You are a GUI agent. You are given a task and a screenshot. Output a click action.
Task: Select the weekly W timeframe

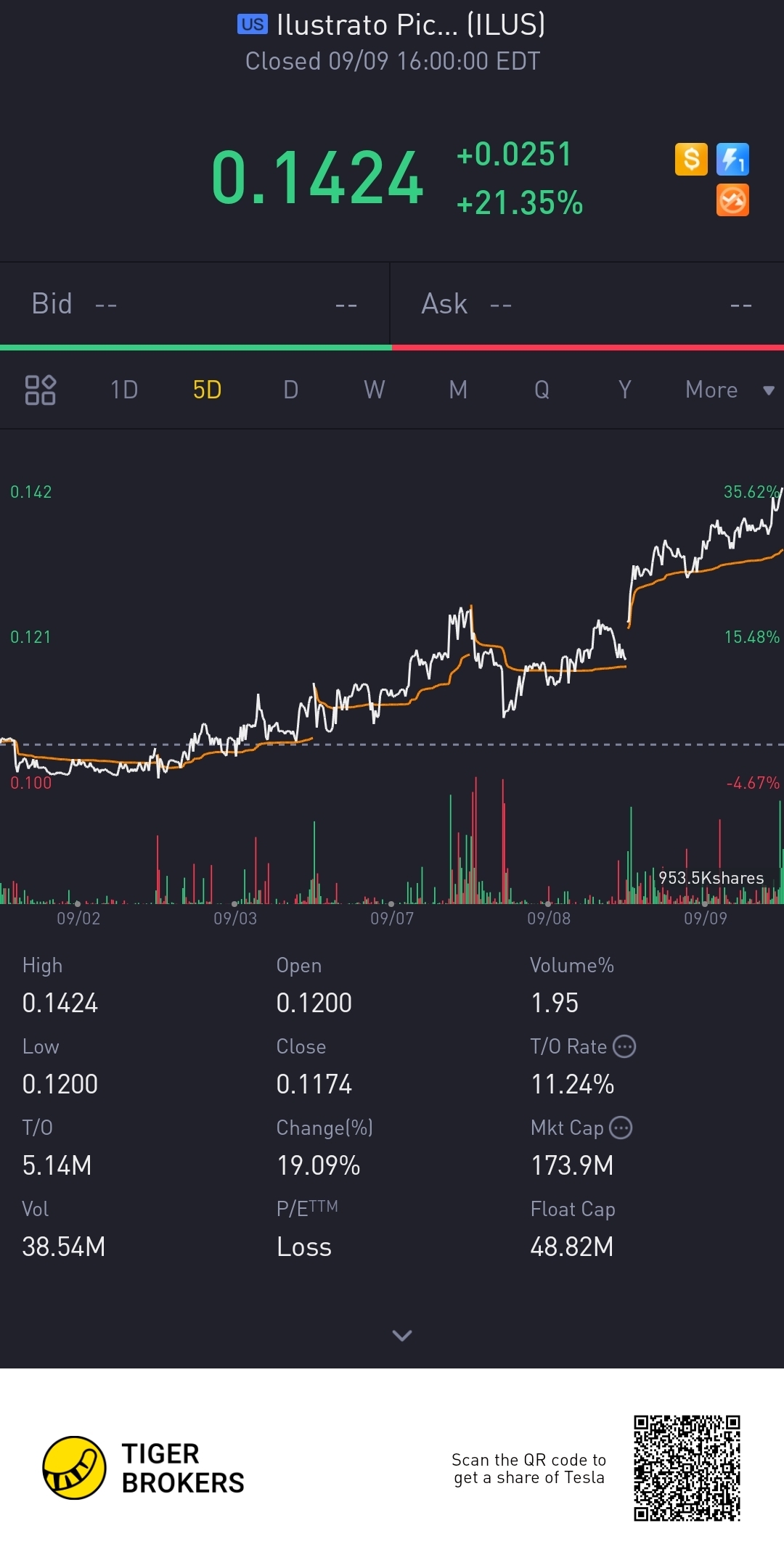[x=374, y=390]
